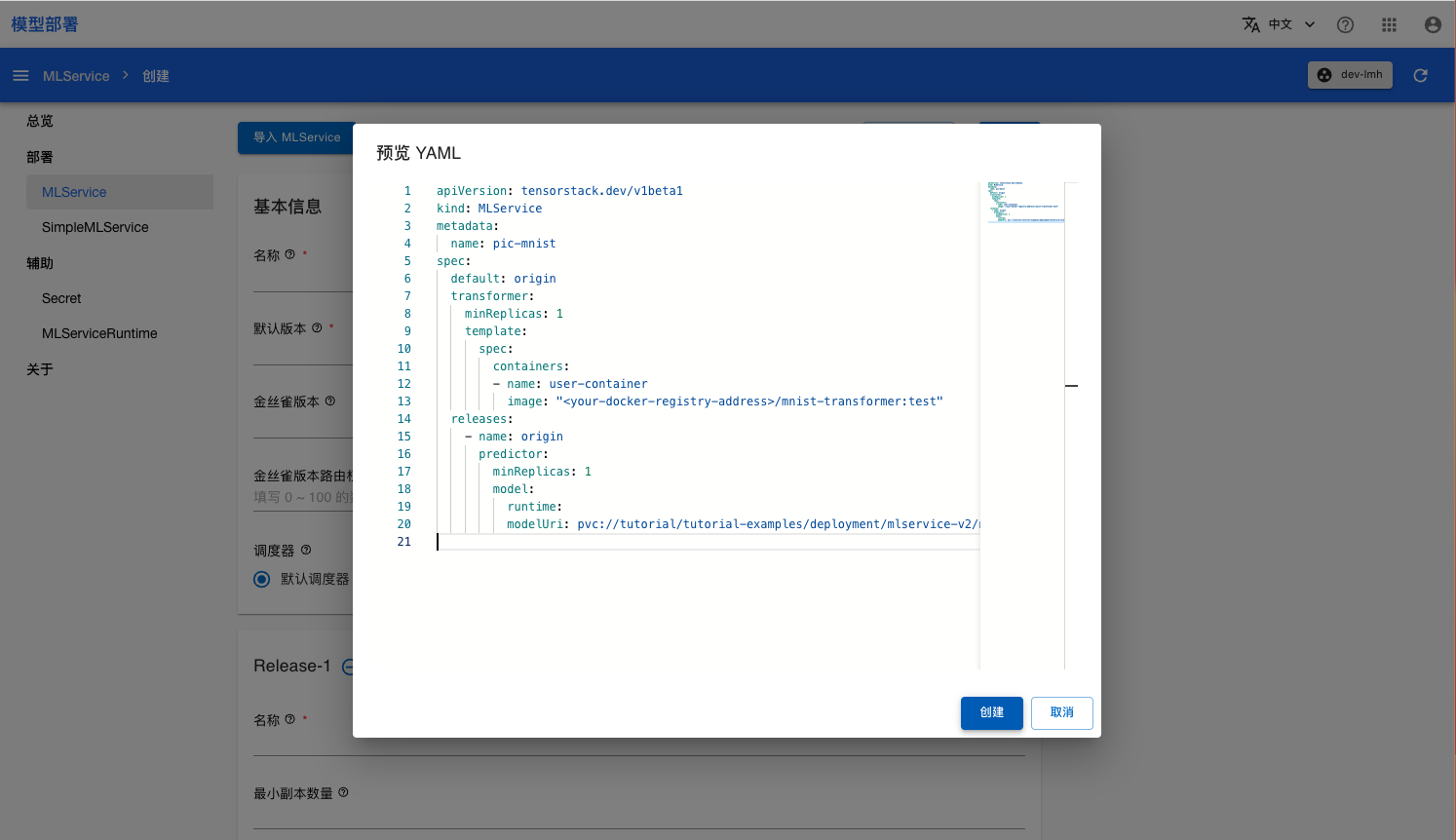Click 'runtime:' on line 19
The width and height of the screenshot is (1456, 840).
coord(534,507)
